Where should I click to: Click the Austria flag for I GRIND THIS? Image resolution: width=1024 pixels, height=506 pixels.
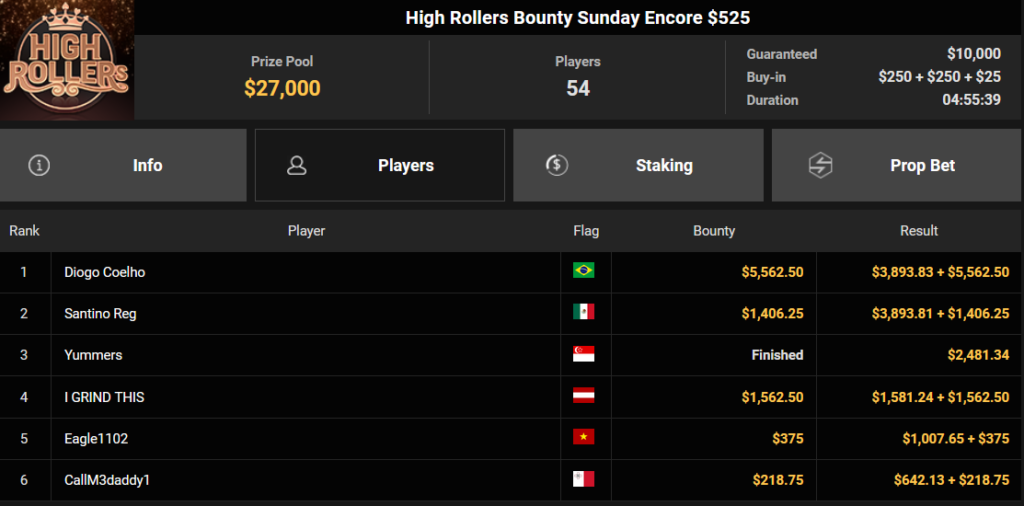583,397
